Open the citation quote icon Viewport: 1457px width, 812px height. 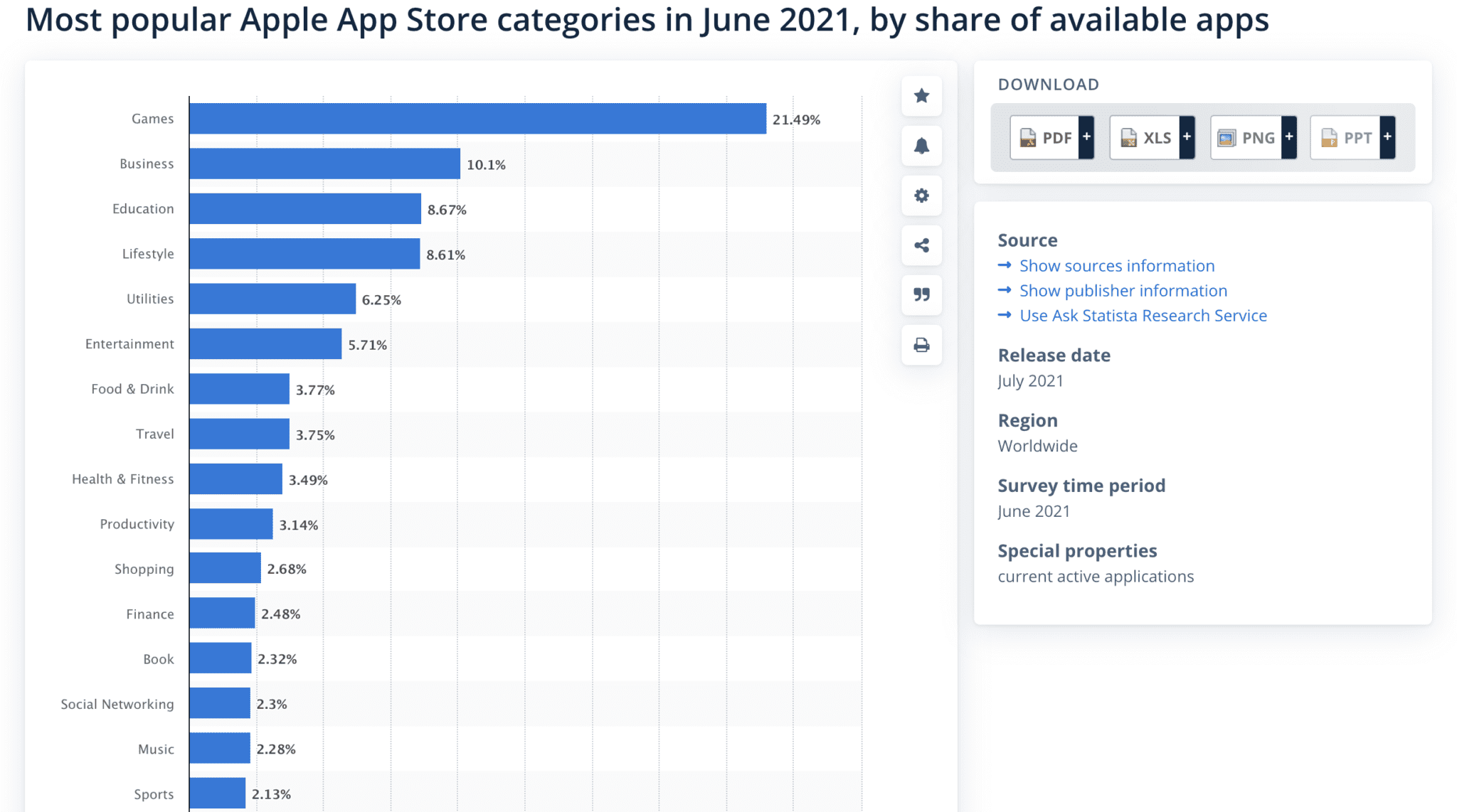tap(921, 295)
